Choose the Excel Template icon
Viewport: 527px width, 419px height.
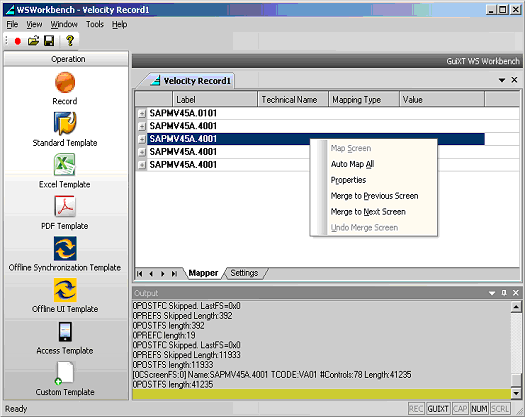click(65, 165)
